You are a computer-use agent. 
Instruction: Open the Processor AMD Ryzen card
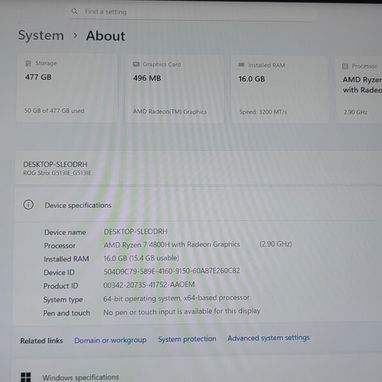359,90
